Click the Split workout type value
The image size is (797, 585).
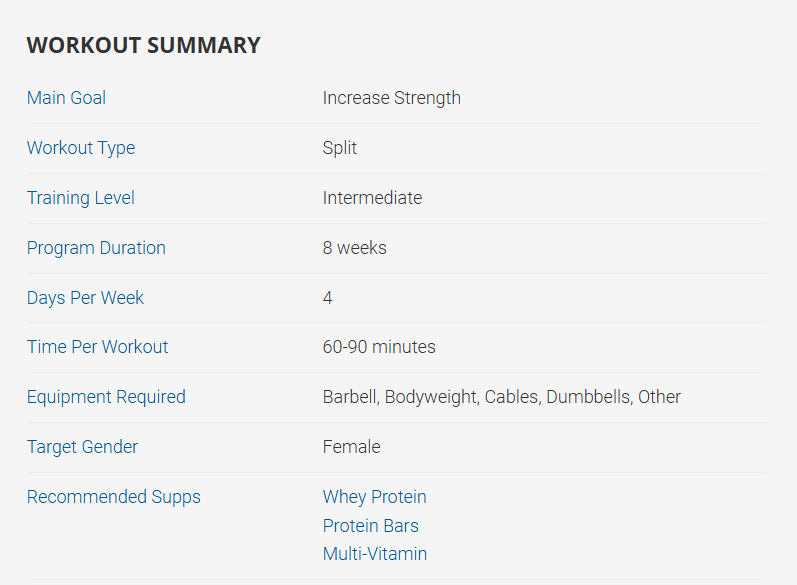tap(339, 148)
